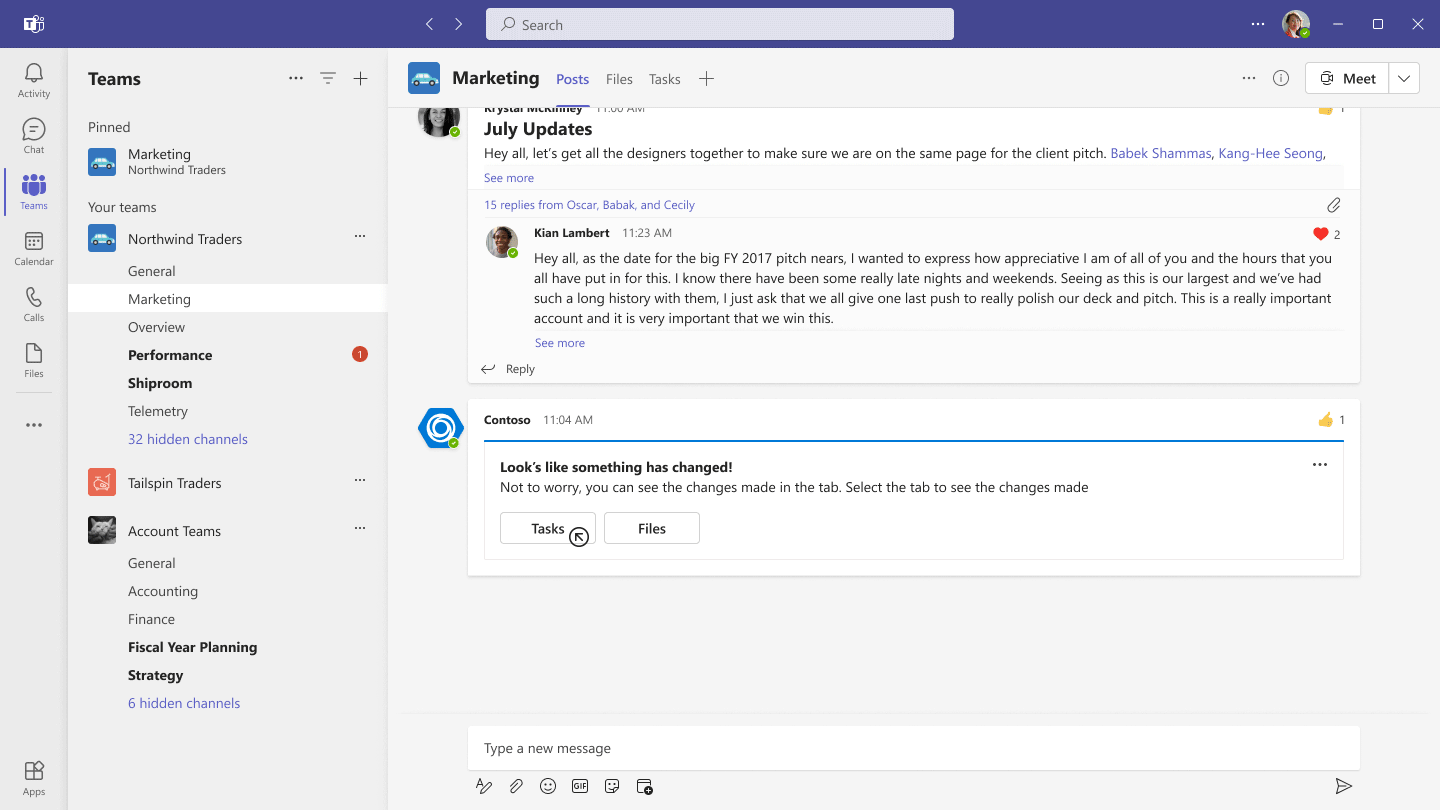Viewport: 1440px width, 810px height.
Task: Expand the Meet button dropdown arrow
Action: (x=1404, y=77)
